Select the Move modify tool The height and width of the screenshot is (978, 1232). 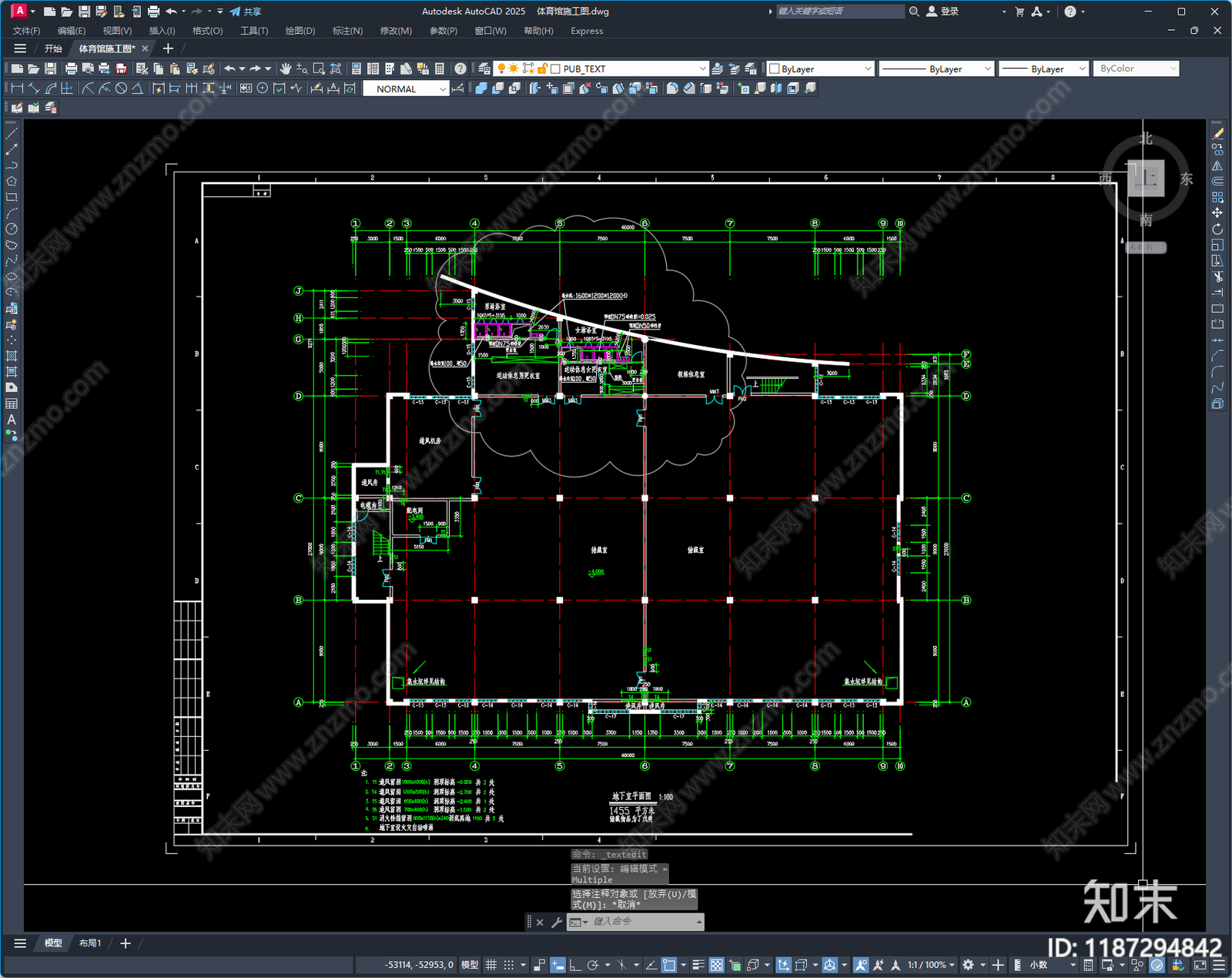click(x=1217, y=213)
